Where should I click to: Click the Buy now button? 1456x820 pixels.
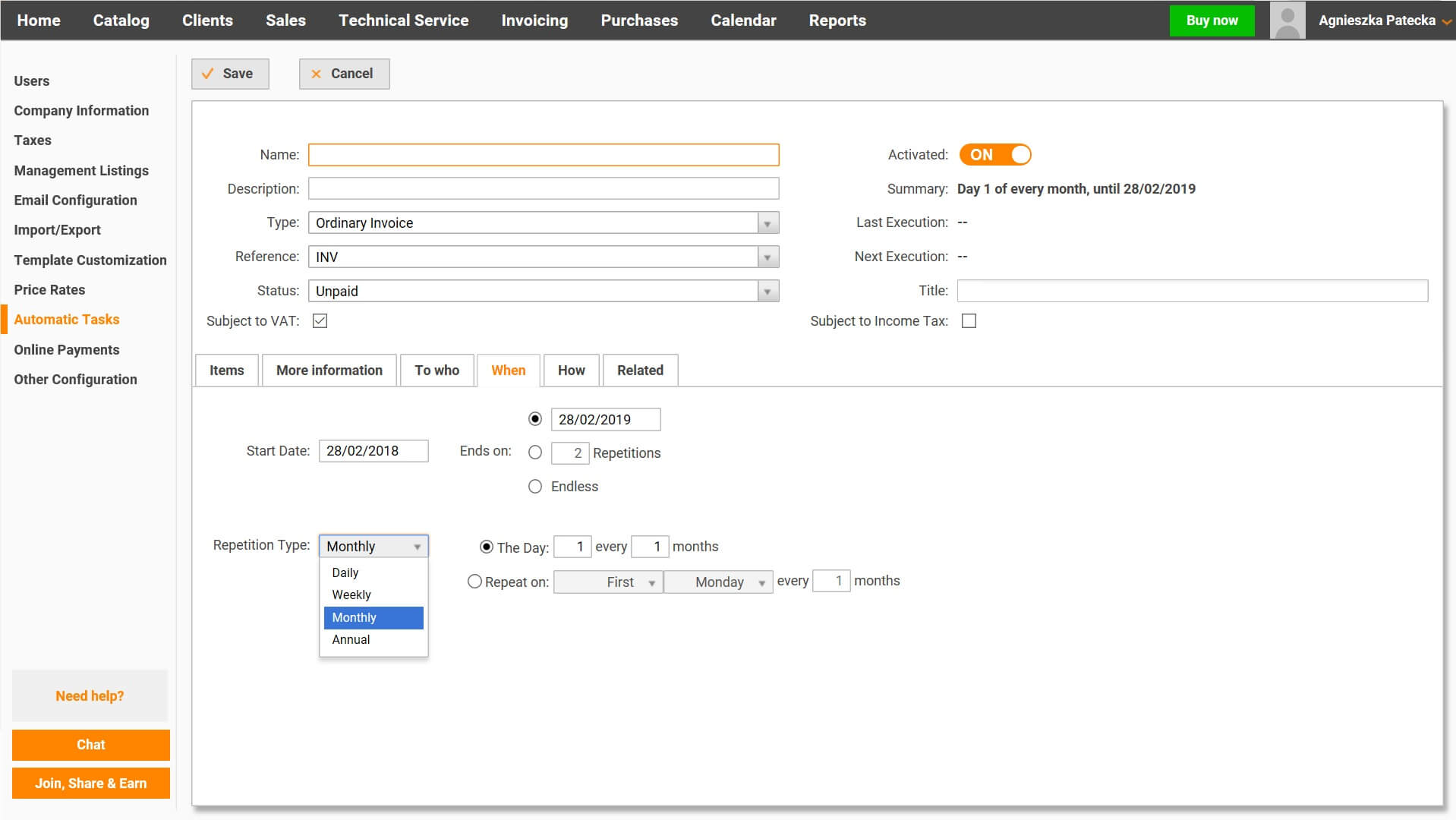(x=1212, y=20)
